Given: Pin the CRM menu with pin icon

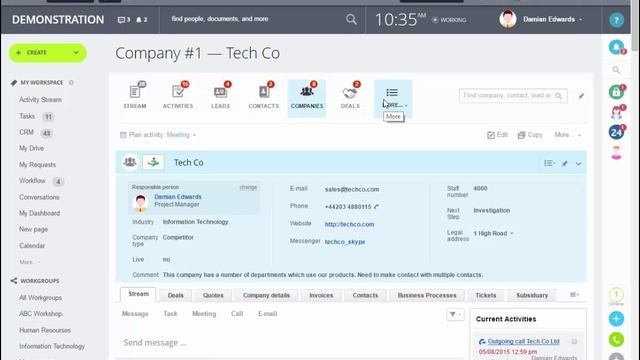Looking at the screenshot, I should tap(581, 96).
